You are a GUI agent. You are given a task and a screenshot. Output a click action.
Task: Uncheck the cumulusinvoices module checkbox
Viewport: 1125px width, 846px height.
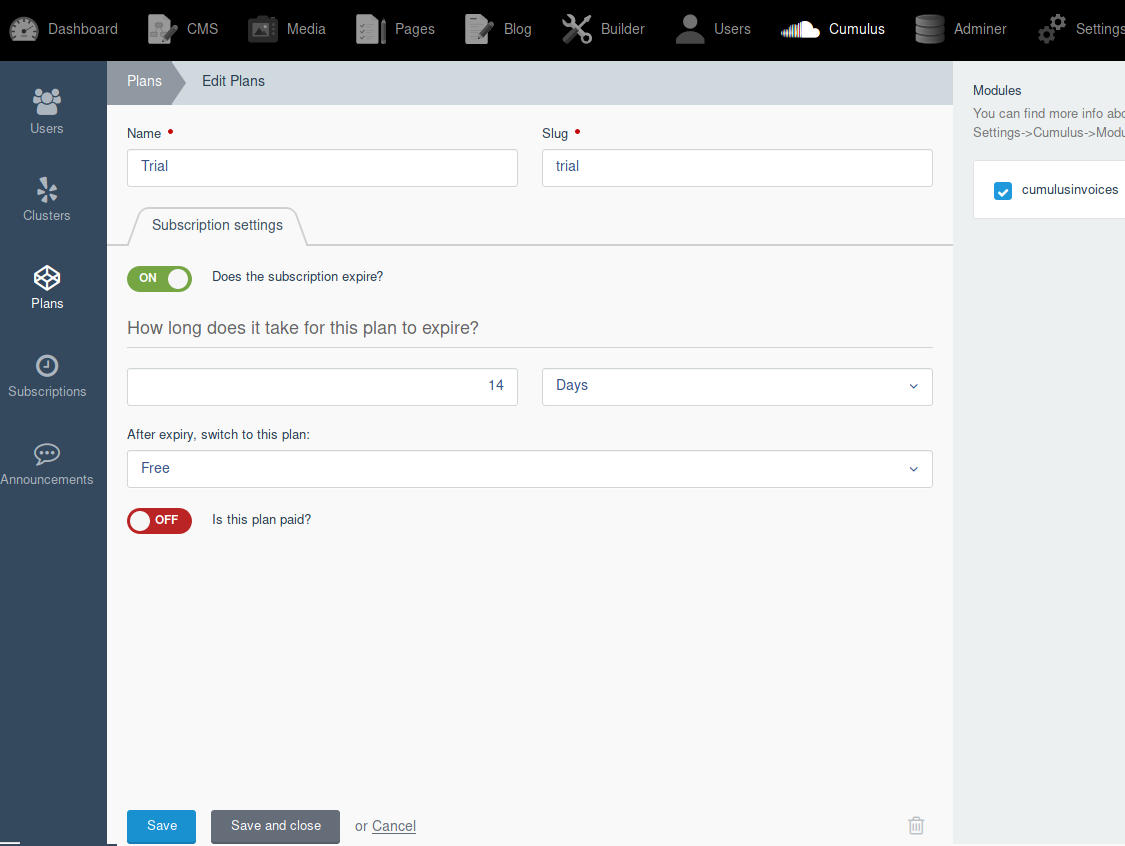tap(1003, 191)
